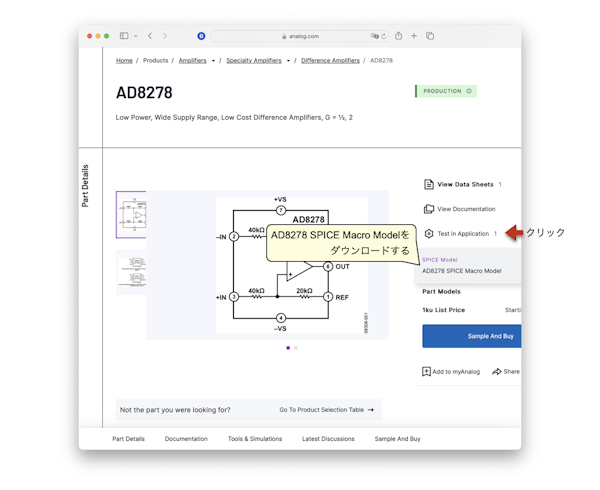Image resolution: width=600 pixels, height=490 pixels.
Task: Switch to the Documentation tab
Action: [186, 439]
